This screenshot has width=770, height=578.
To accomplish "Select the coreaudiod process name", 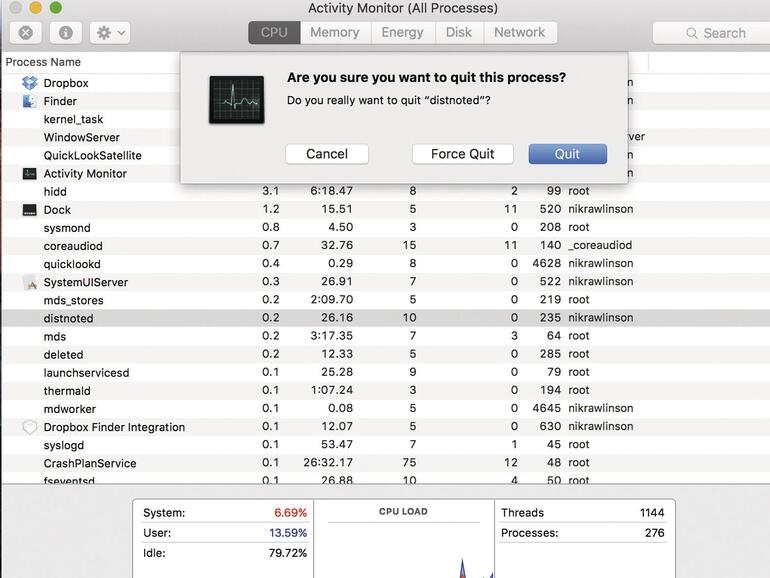I will (x=73, y=246).
